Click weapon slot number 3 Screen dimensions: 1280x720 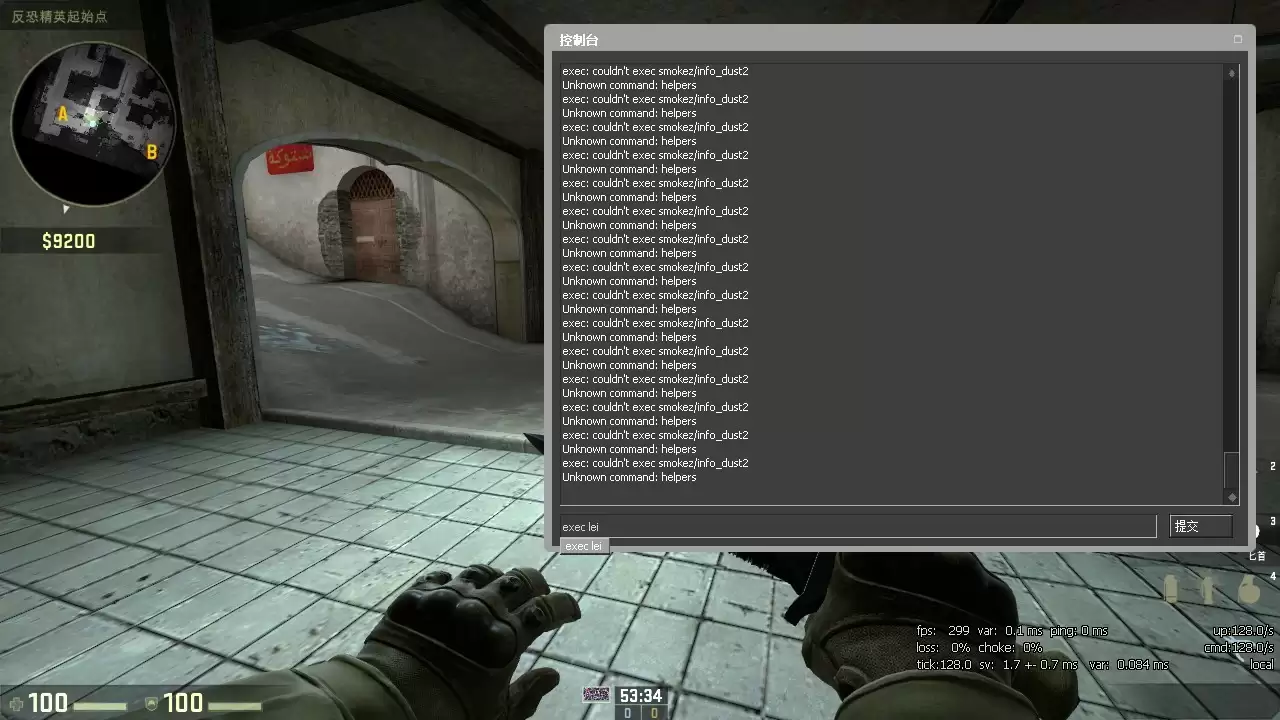(x=1273, y=522)
